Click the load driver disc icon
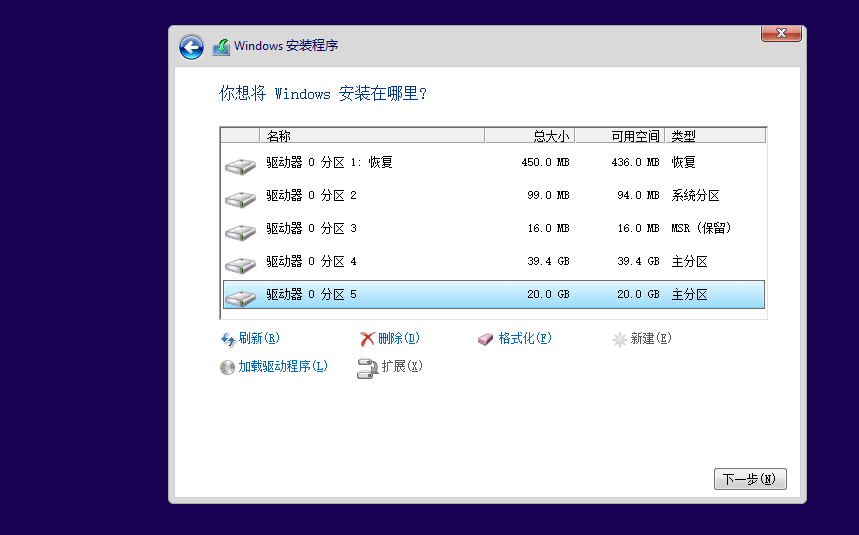 coord(227,367)
